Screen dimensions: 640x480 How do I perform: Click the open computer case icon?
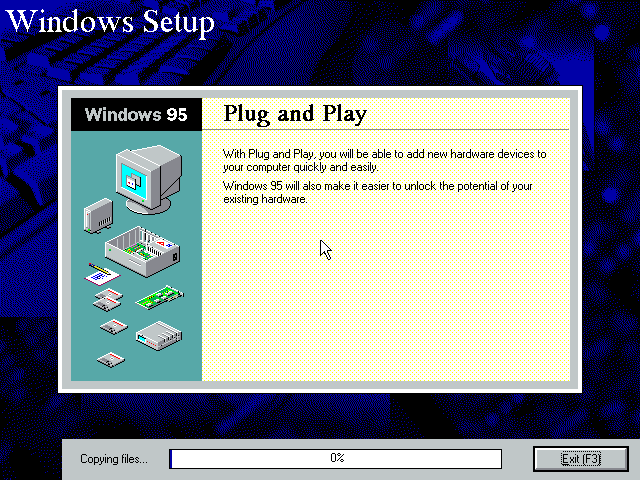click(x=142, y=251)
